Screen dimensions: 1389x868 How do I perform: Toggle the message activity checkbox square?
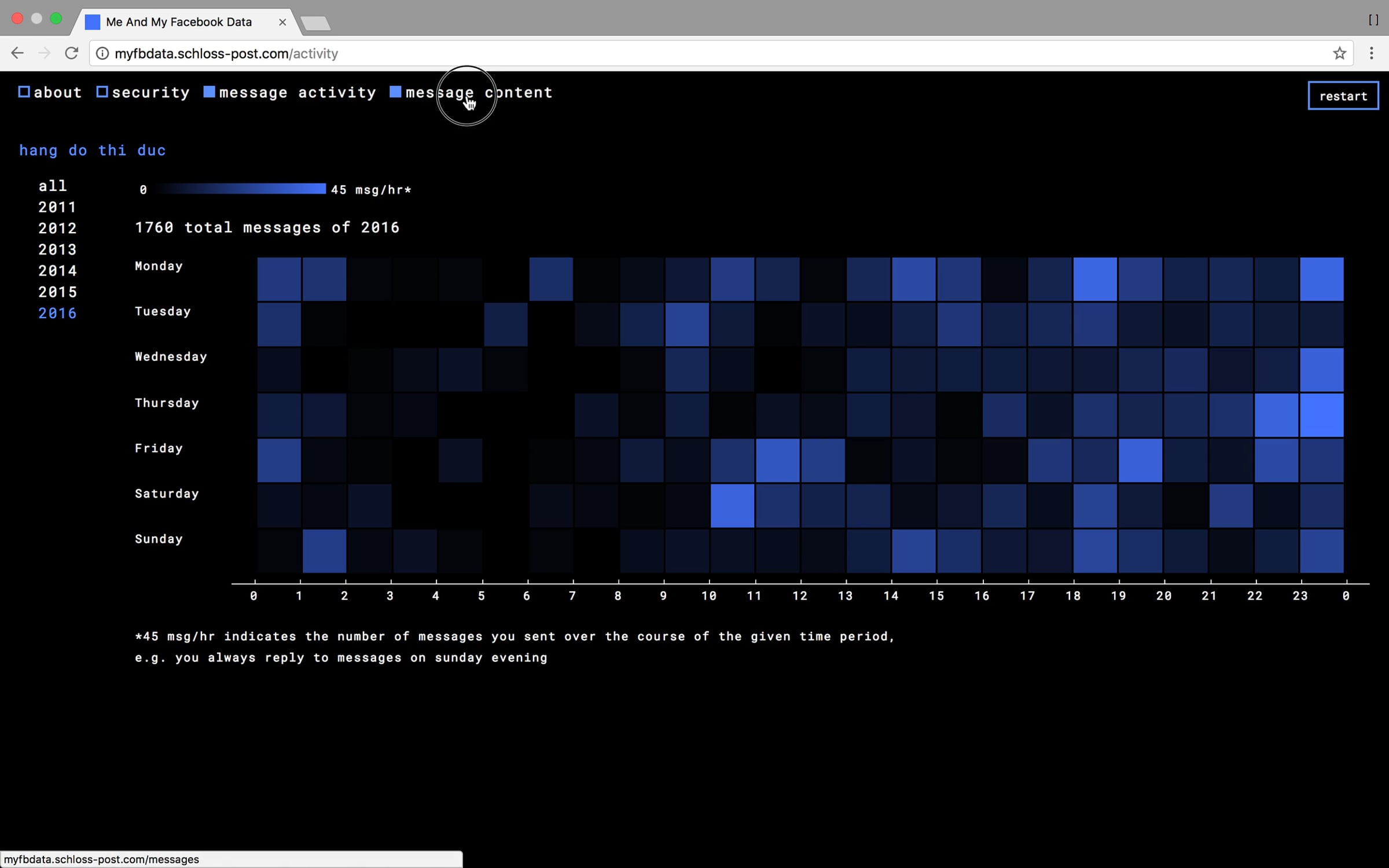tap(209, 92)
